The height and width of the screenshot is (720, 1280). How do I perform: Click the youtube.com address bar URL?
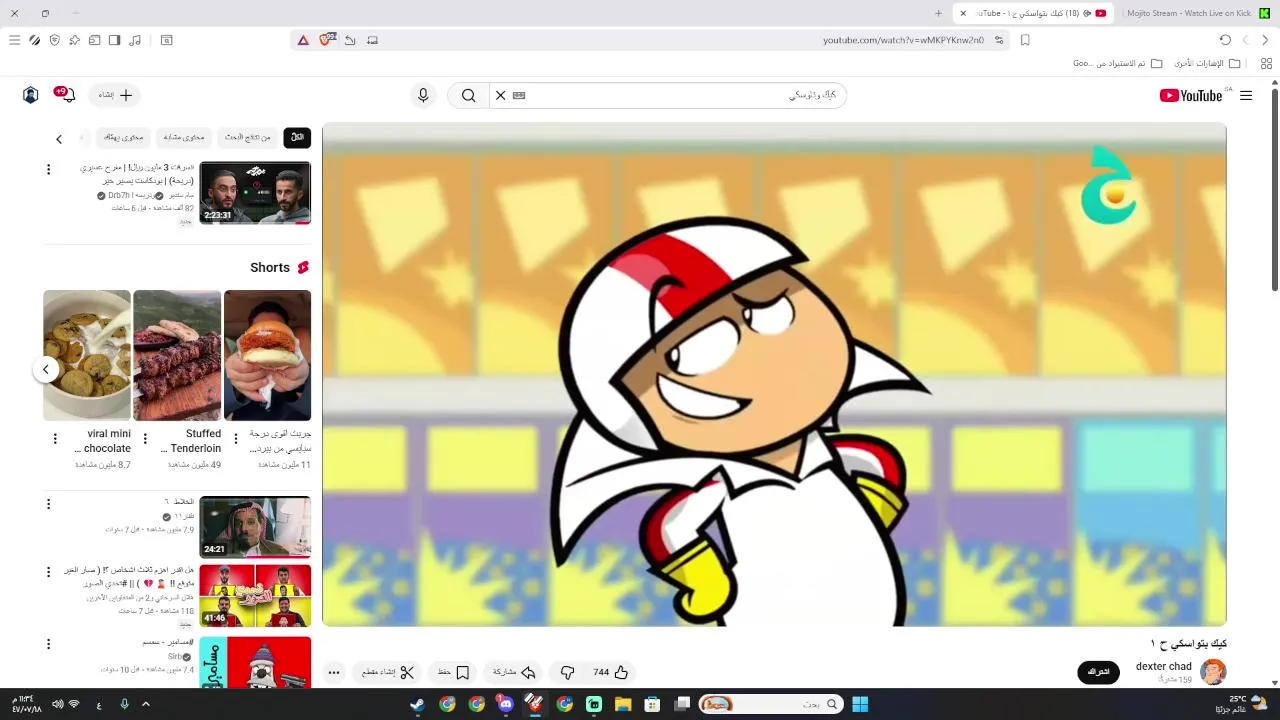(x=903, y=40)
